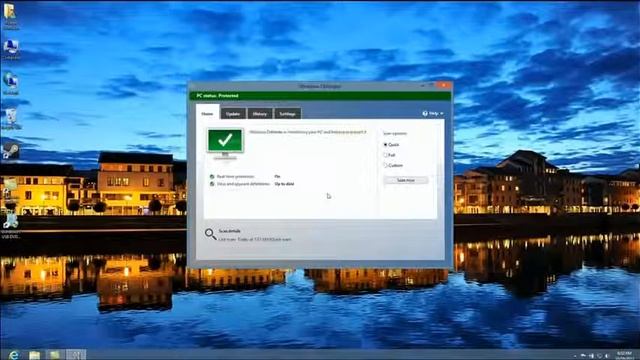Switch to the Settings tab

287,114
